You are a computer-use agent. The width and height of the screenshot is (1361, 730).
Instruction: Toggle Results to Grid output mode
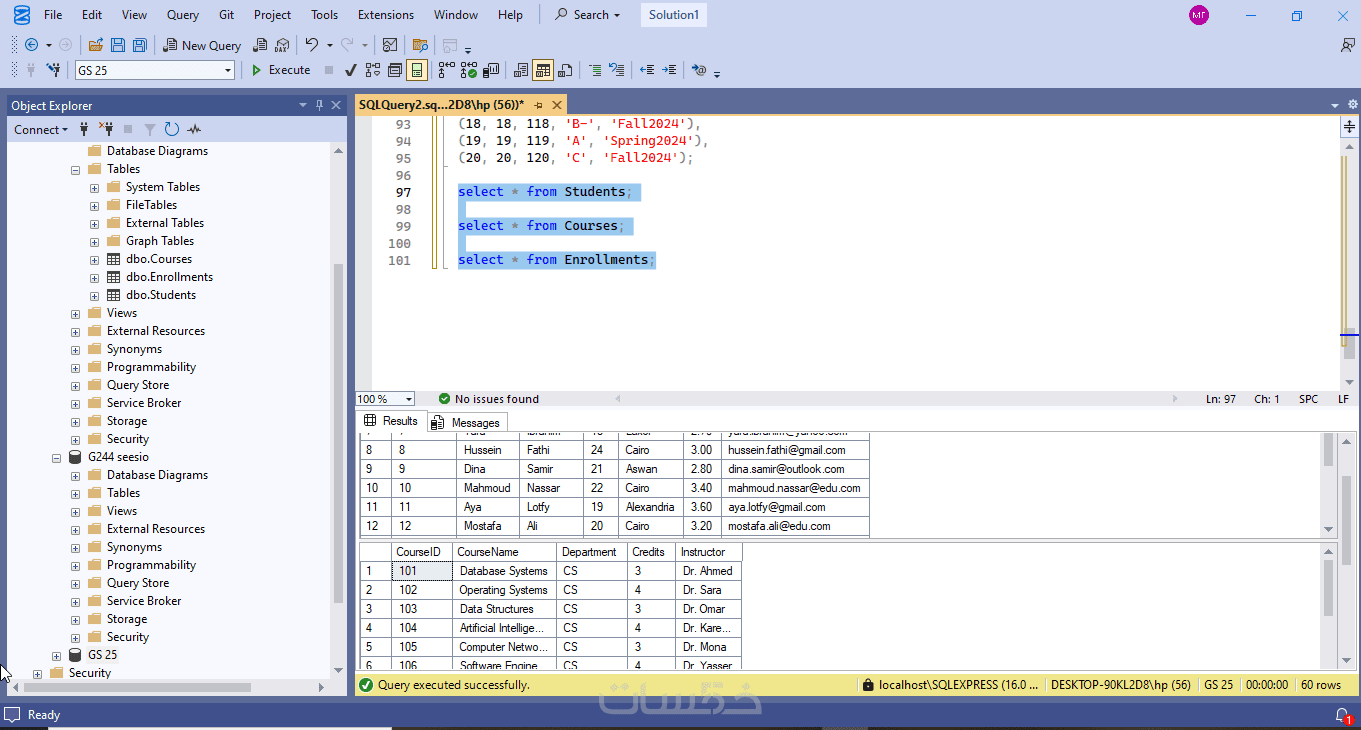(543, 70)
